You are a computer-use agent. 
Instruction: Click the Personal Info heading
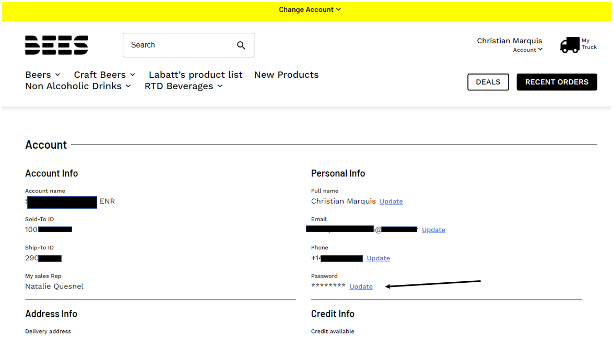[338, 174]
